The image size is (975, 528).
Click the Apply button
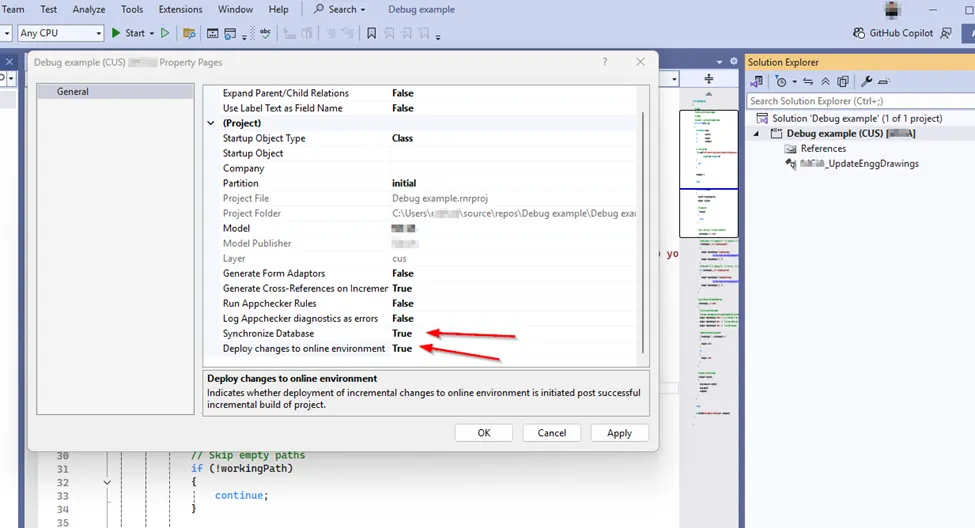tap(619, 433)
